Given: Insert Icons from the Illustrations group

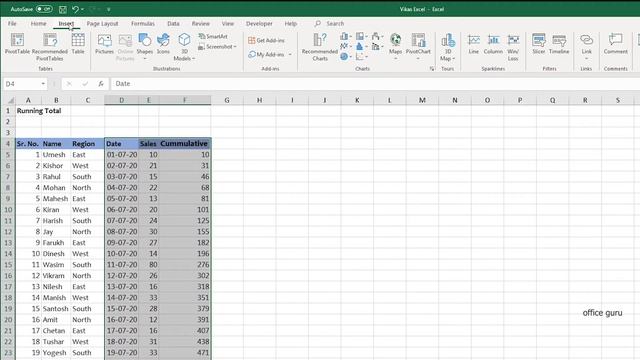Looking at the screenshot, I should coord(163,44).
